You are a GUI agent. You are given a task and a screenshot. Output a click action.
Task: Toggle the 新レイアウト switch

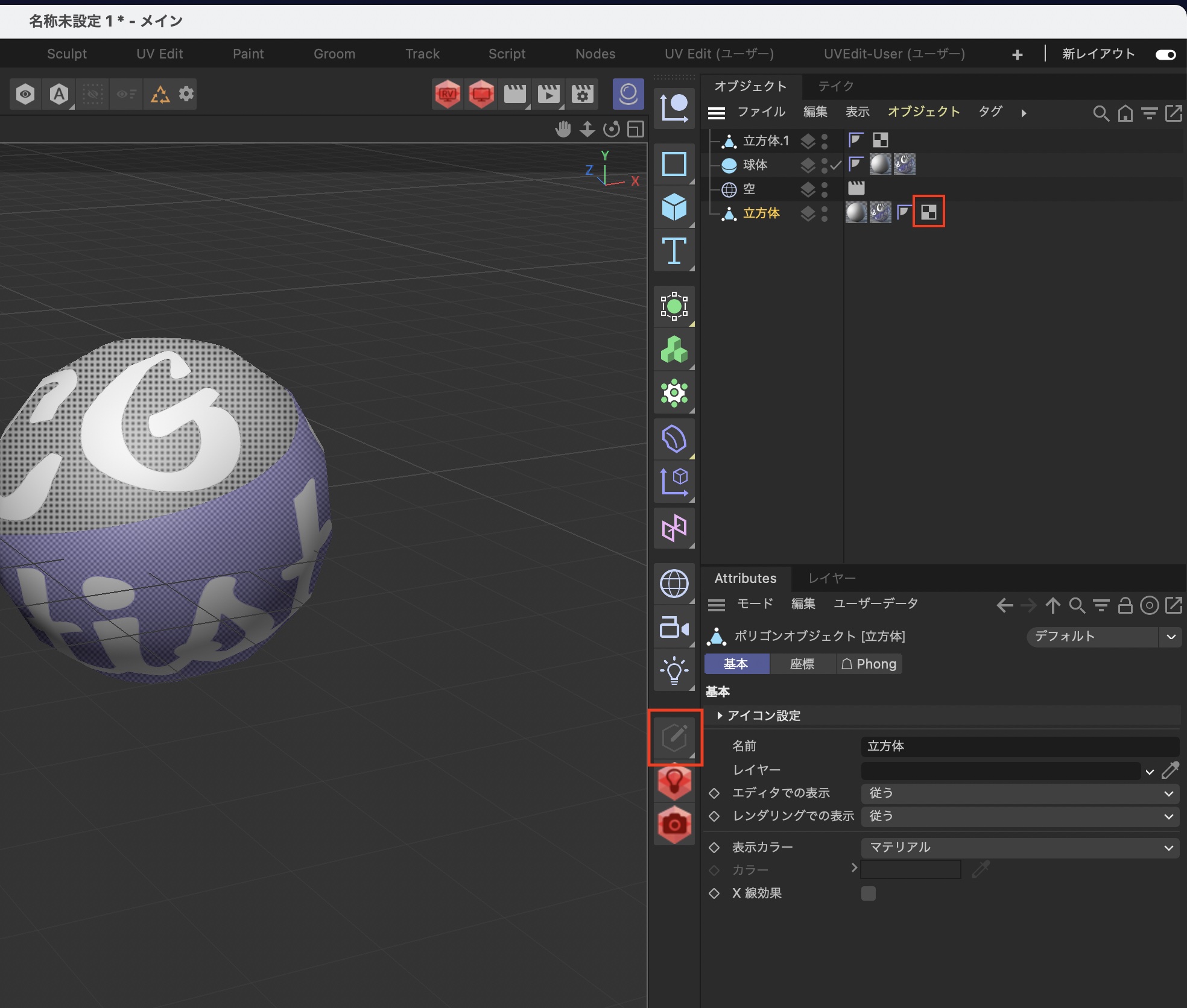tap(1165, 55)
